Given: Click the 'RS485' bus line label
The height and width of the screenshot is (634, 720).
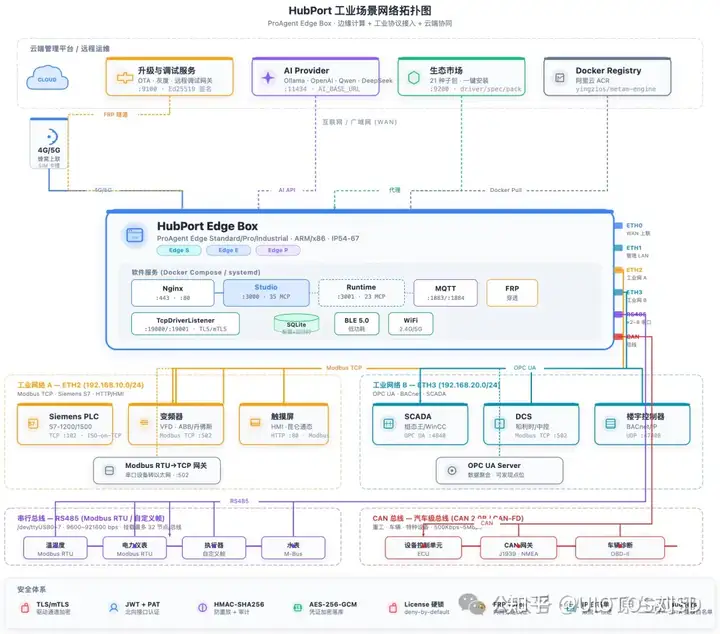Looking at the screenshot, I should point(239,501).
